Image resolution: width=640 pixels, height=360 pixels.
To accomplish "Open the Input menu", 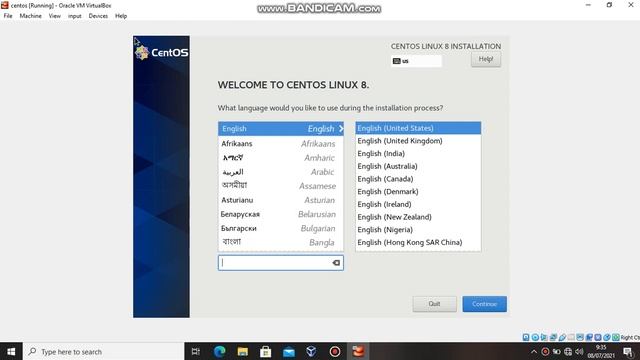I will click(75, 16).
